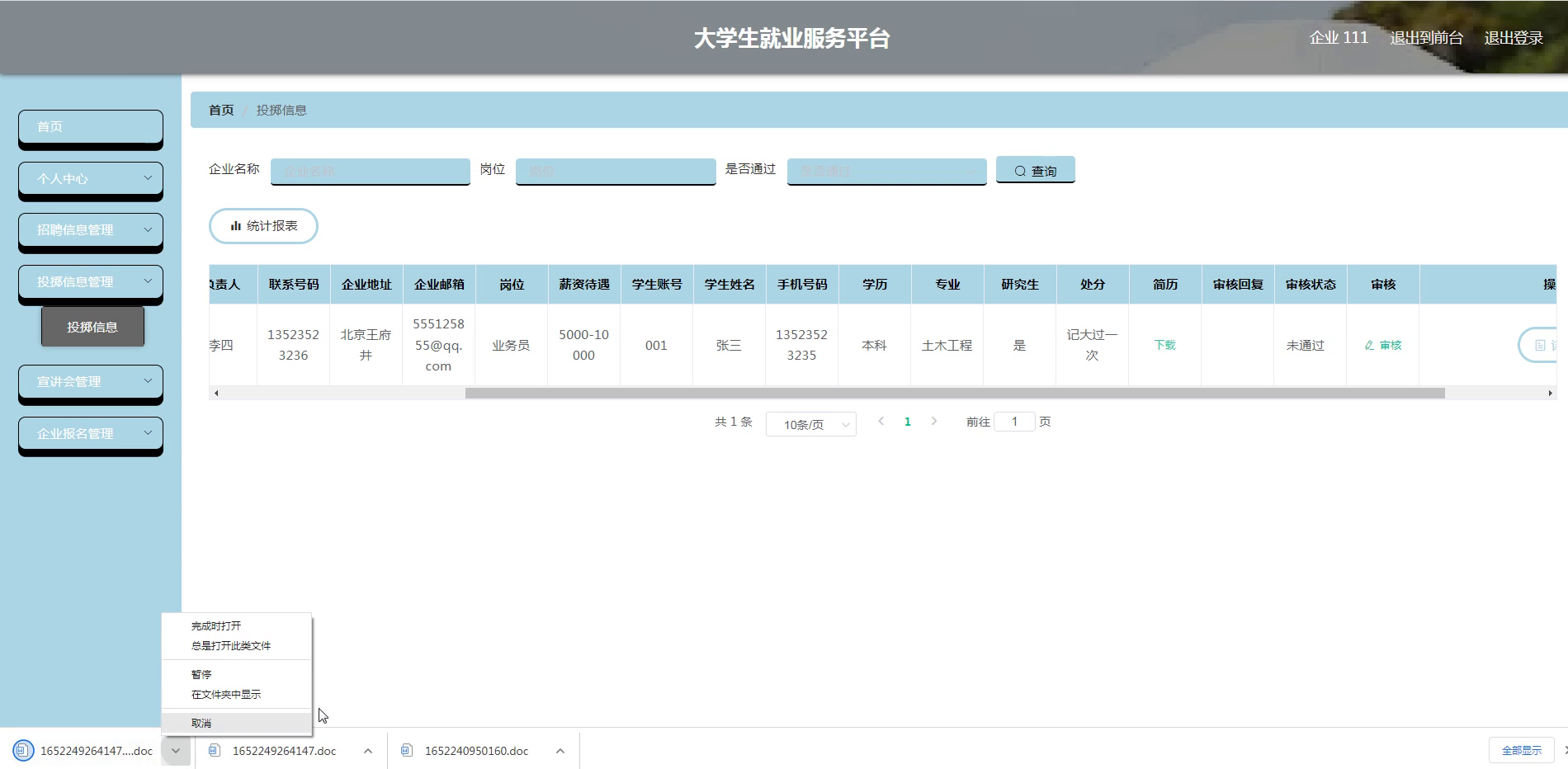1568x769 pixels.
Task: Click the 1652249264147.doc file icon
Action: (215, 750)
